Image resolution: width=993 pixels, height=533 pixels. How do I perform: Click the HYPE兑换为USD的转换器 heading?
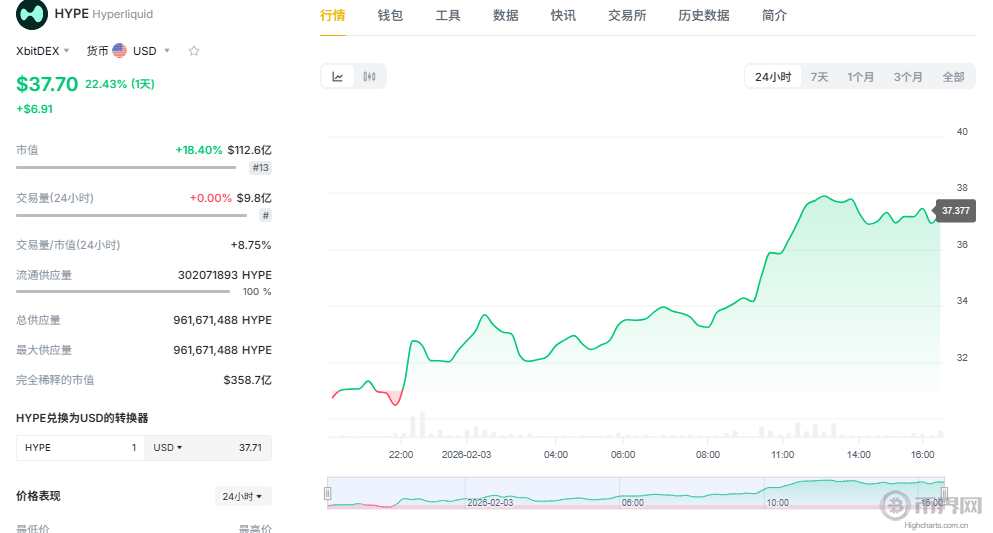pyautogui.click(x=82, y=418)
